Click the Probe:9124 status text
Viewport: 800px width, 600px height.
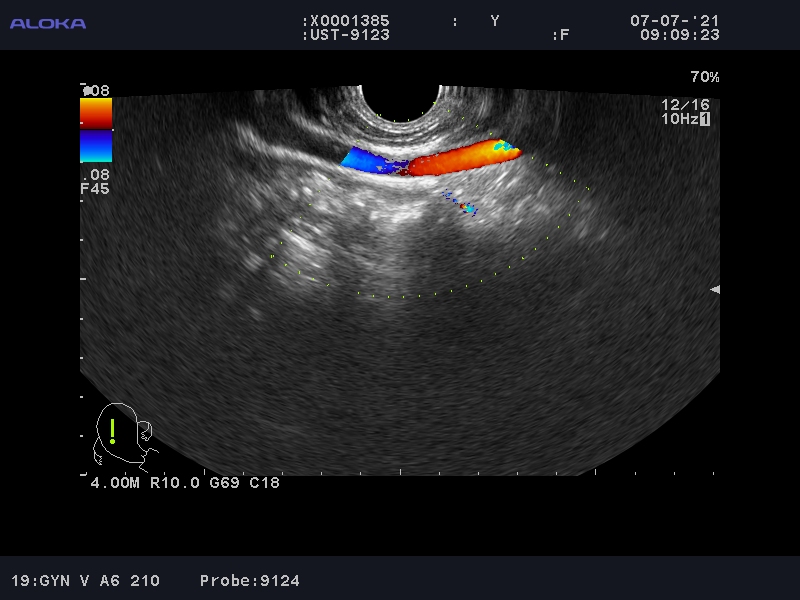249,580
